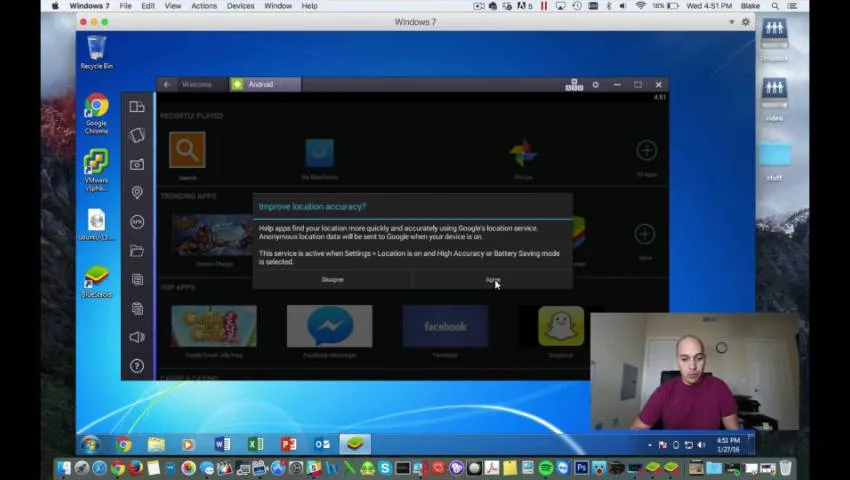Open the Recycle Bin desktop icon
Screen dimensions: 850x480
click(96, 52)
